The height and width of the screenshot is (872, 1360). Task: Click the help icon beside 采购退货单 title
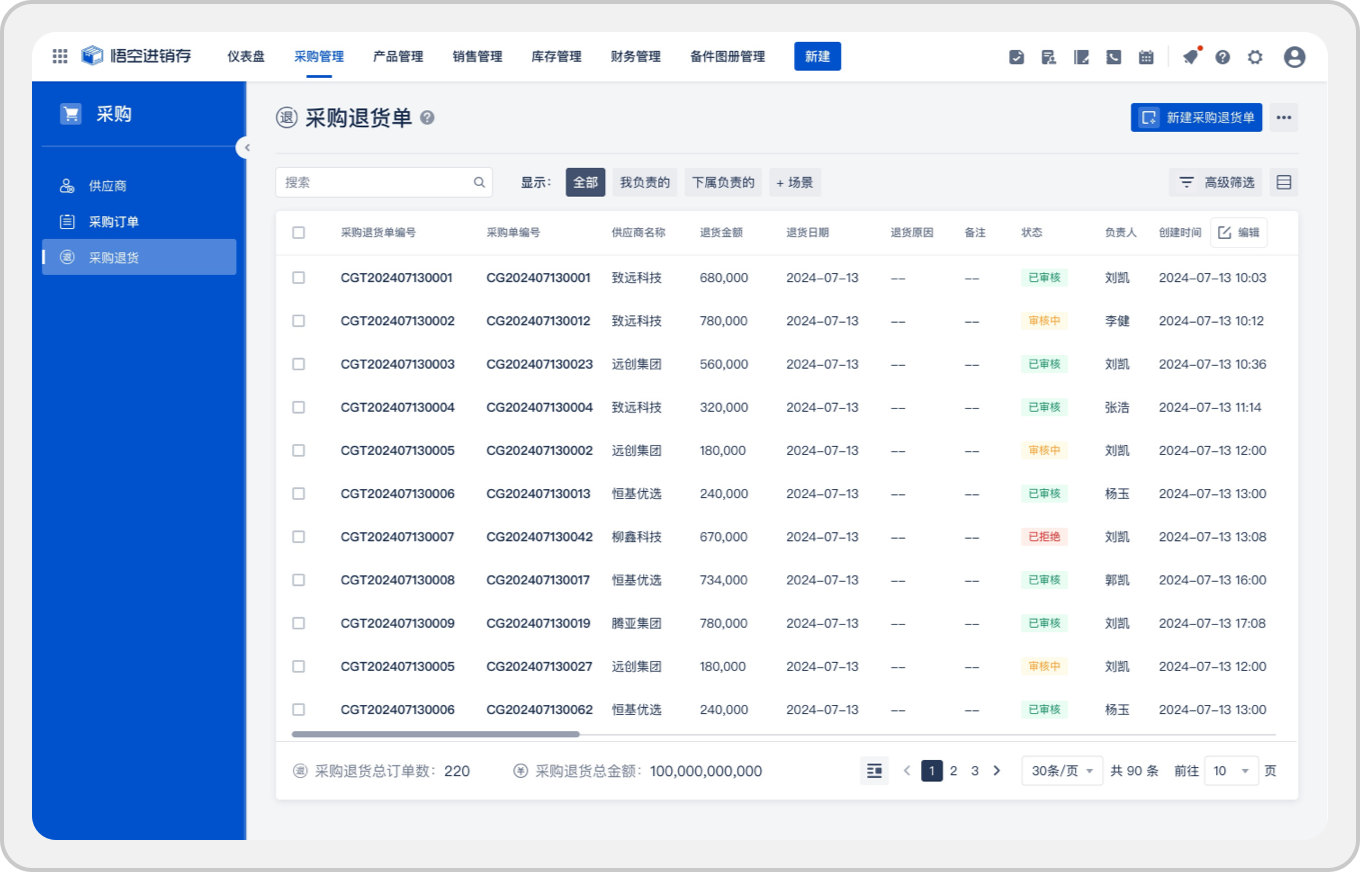tap(427, 118)
